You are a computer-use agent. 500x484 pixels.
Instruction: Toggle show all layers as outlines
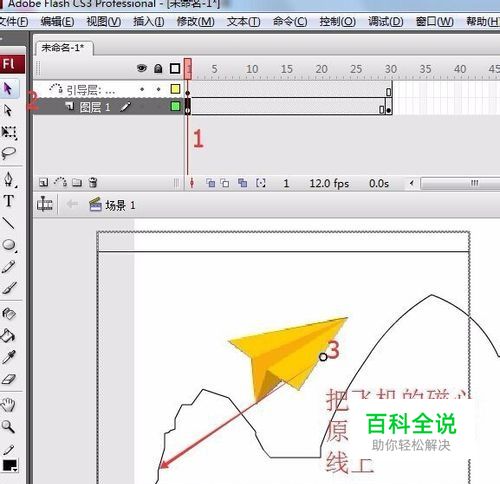pyautogui.click(x=175, y=69)
